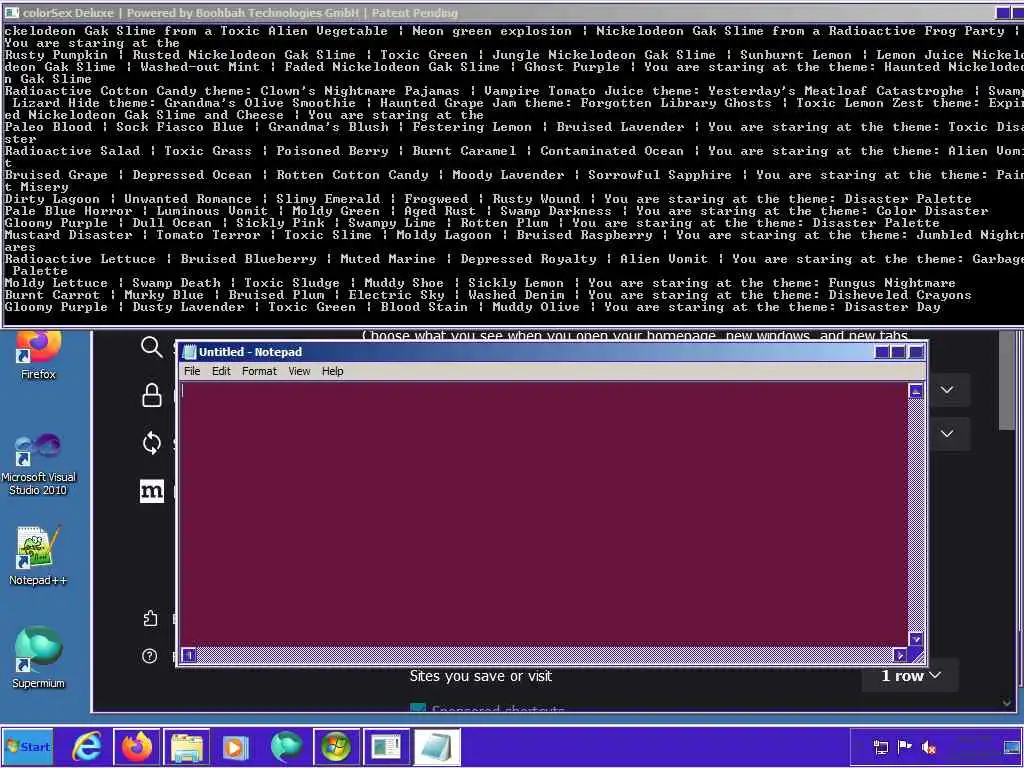Open Microsoft Visual Studio 2010 desktop shortcut
Viewport: 1024px width, 768px height.
point(38,464)
